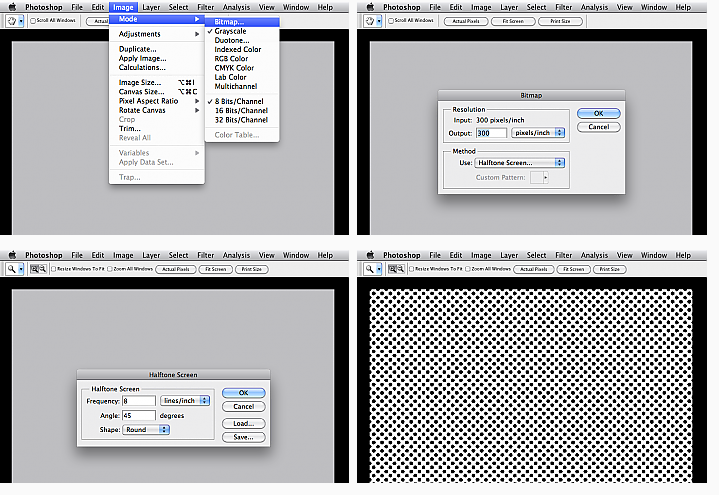Click Frequency field in Halftone Screen dialog
This screenshot has height=495, width=719.
tap(139, 401)
